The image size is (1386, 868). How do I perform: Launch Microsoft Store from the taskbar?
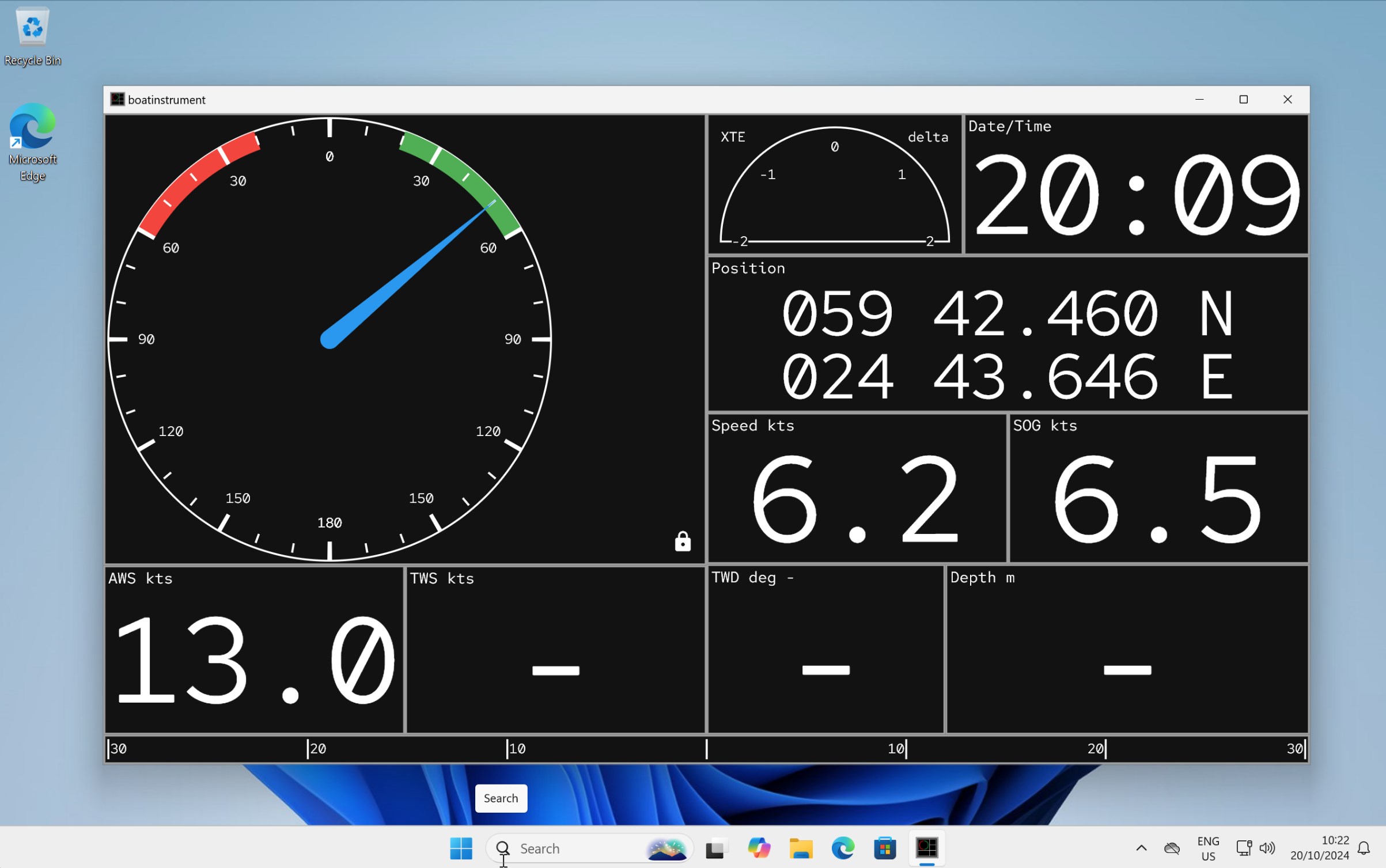click(x=885, y=848)
